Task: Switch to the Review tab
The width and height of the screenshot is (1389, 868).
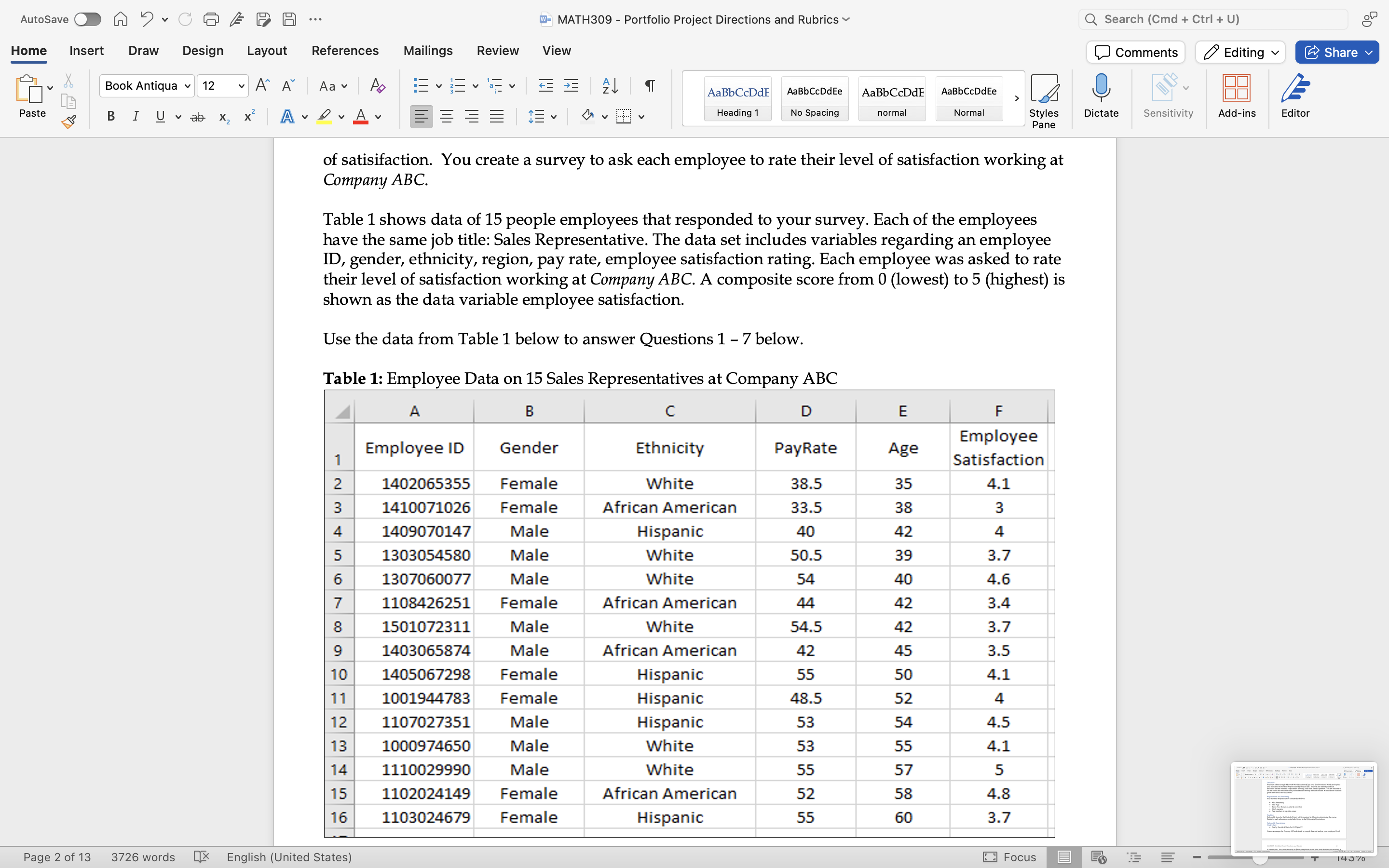Action: pyautogui.click(x=498, y=51)
